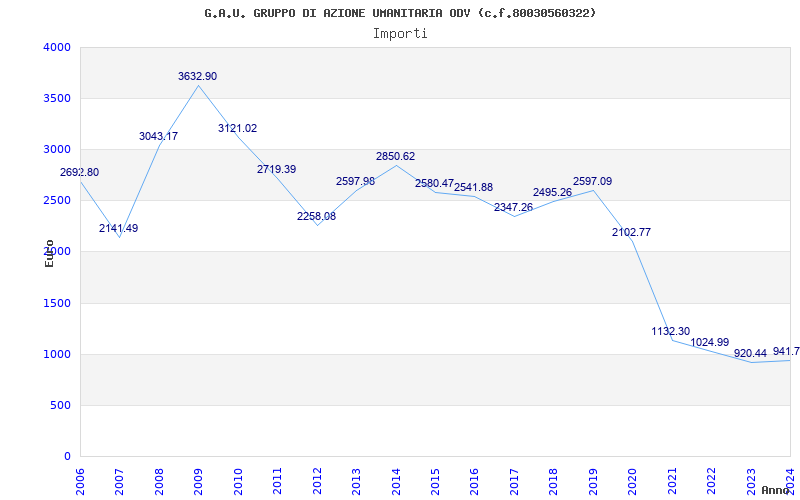Image resolution: width=800 pixels, height=500 pixels.
Task: Click the x-axis year 2018
Action: point(554,481)
